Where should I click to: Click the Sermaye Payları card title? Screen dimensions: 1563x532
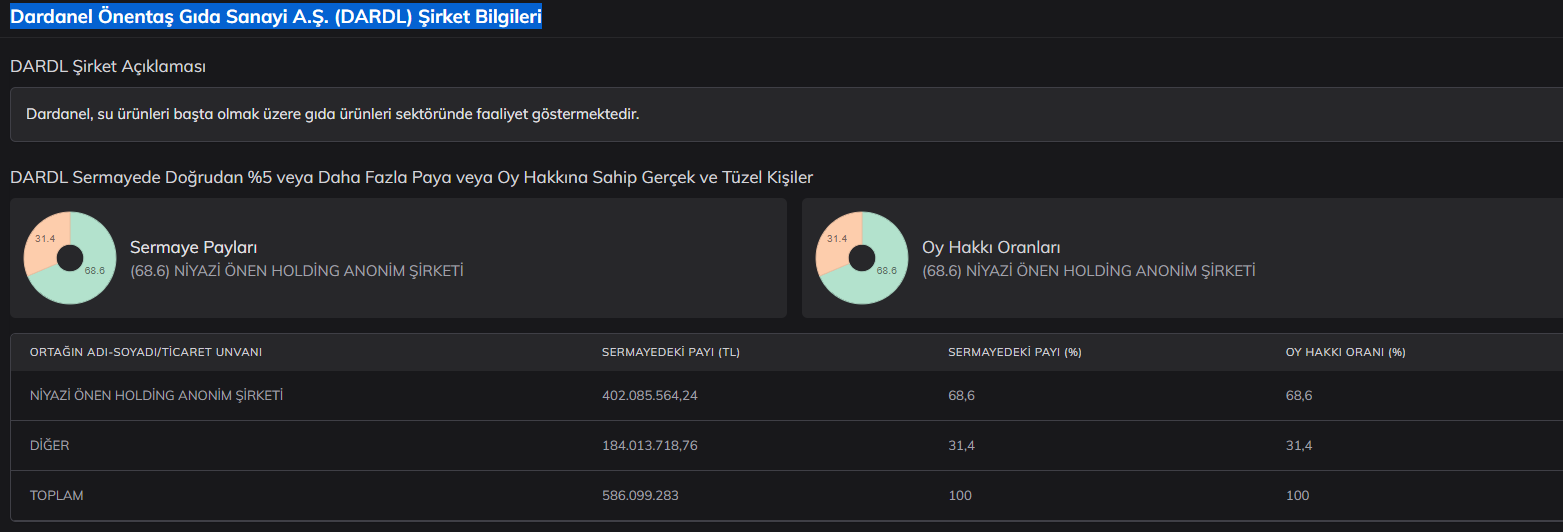(194, 247)
